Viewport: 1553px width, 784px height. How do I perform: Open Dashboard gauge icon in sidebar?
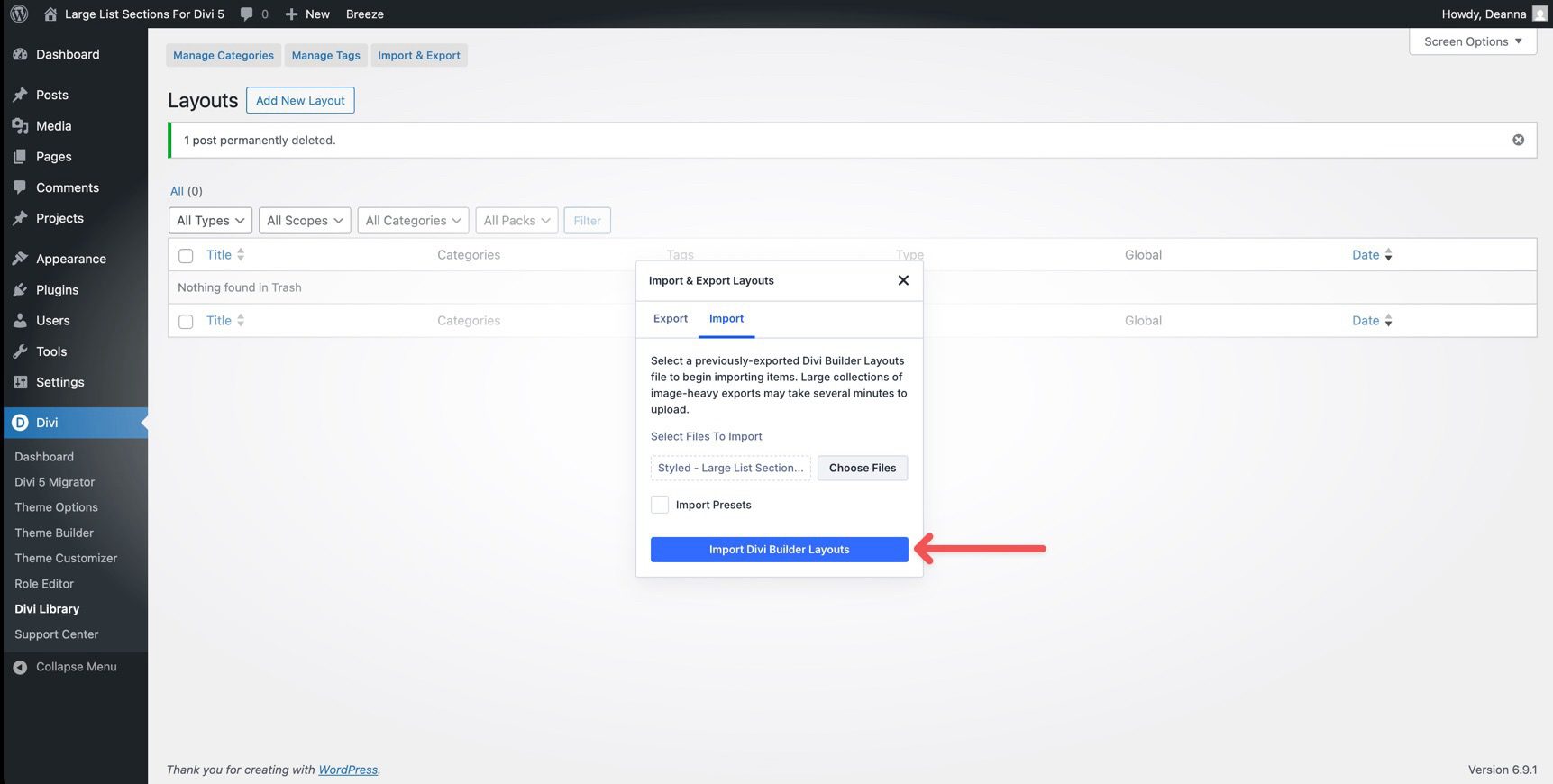[x=20, y=54]
